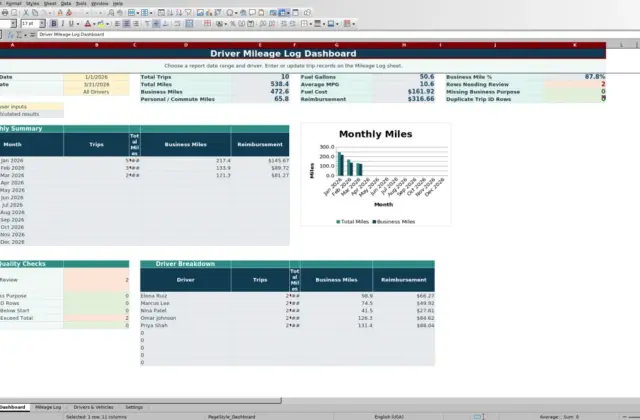This screenshot has width=640, height=420.
Task: Click the Font Color red A swatch
Action: pos(87,24)
